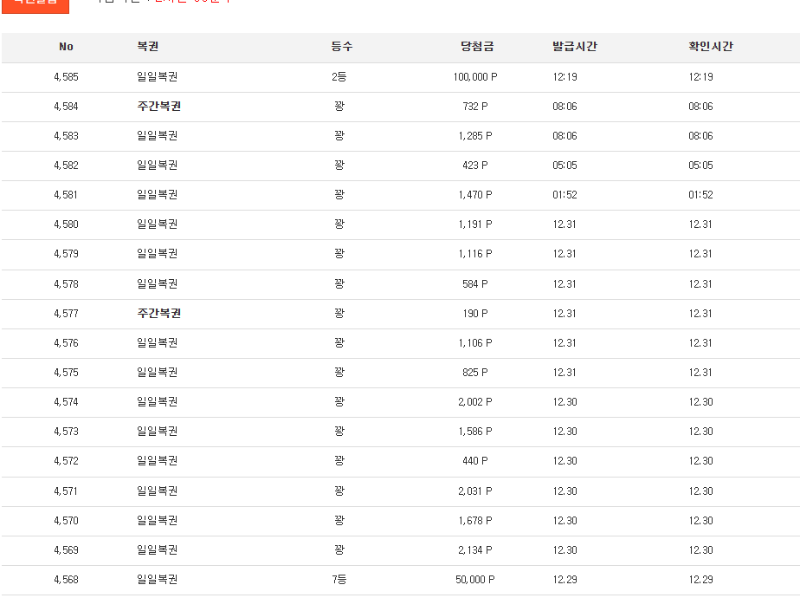Select ticket number 4,574
Viewport: 800px width, 598px height.
(x=66, y=402)
